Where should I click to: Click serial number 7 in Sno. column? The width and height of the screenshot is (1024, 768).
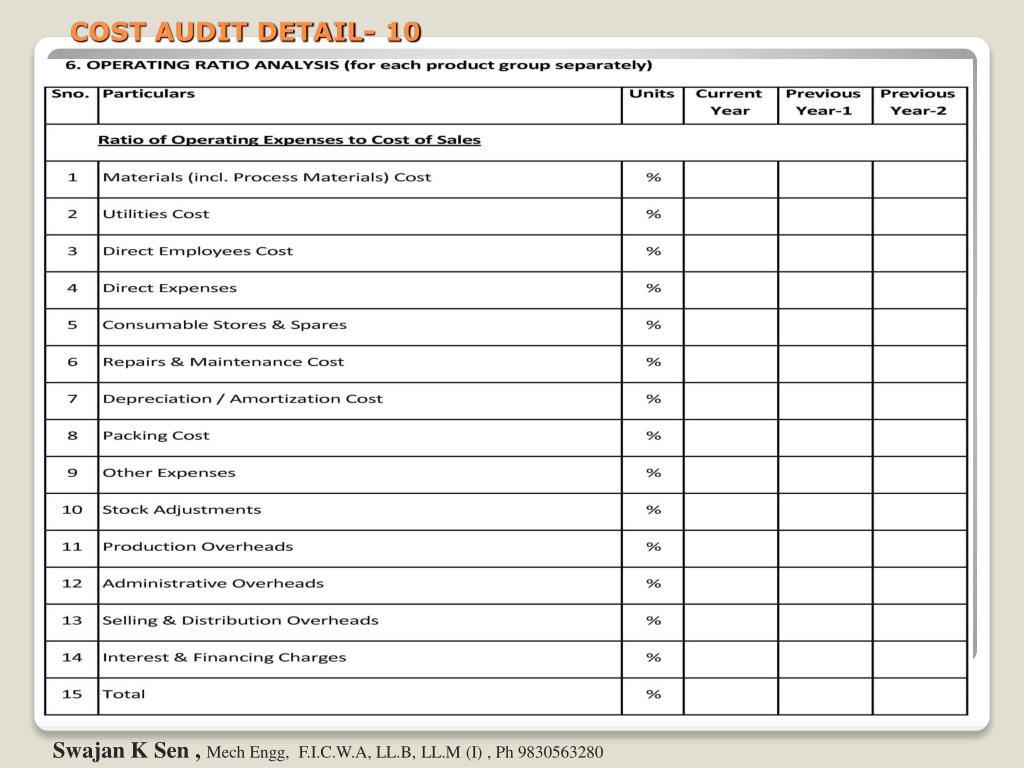pos(72,399)
